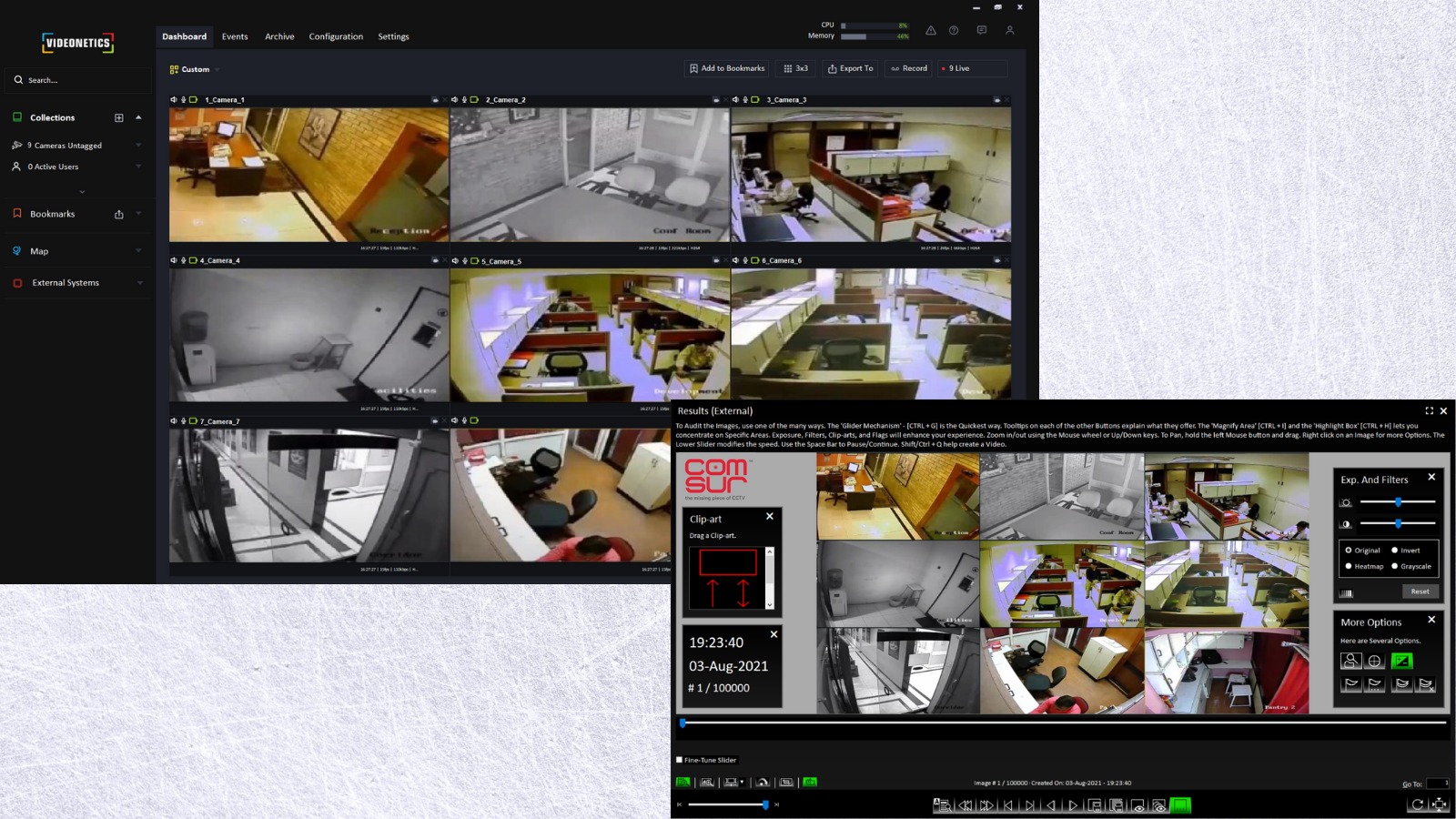Click the Go To input field
Viewport: 1456px width, 819px height.
[x=1438, y=783]
